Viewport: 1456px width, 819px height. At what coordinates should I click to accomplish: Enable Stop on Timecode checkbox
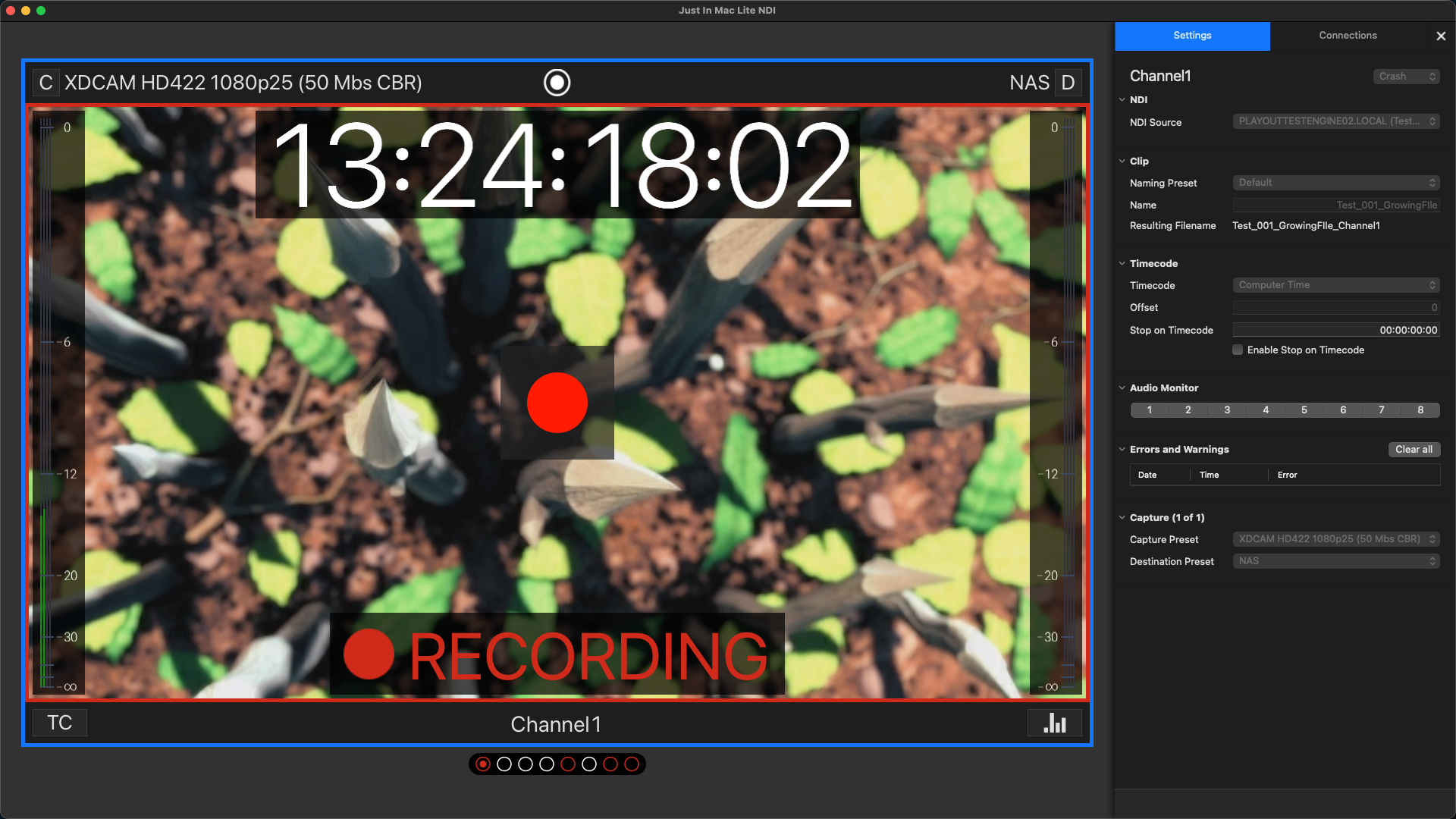coord(1238,350)
